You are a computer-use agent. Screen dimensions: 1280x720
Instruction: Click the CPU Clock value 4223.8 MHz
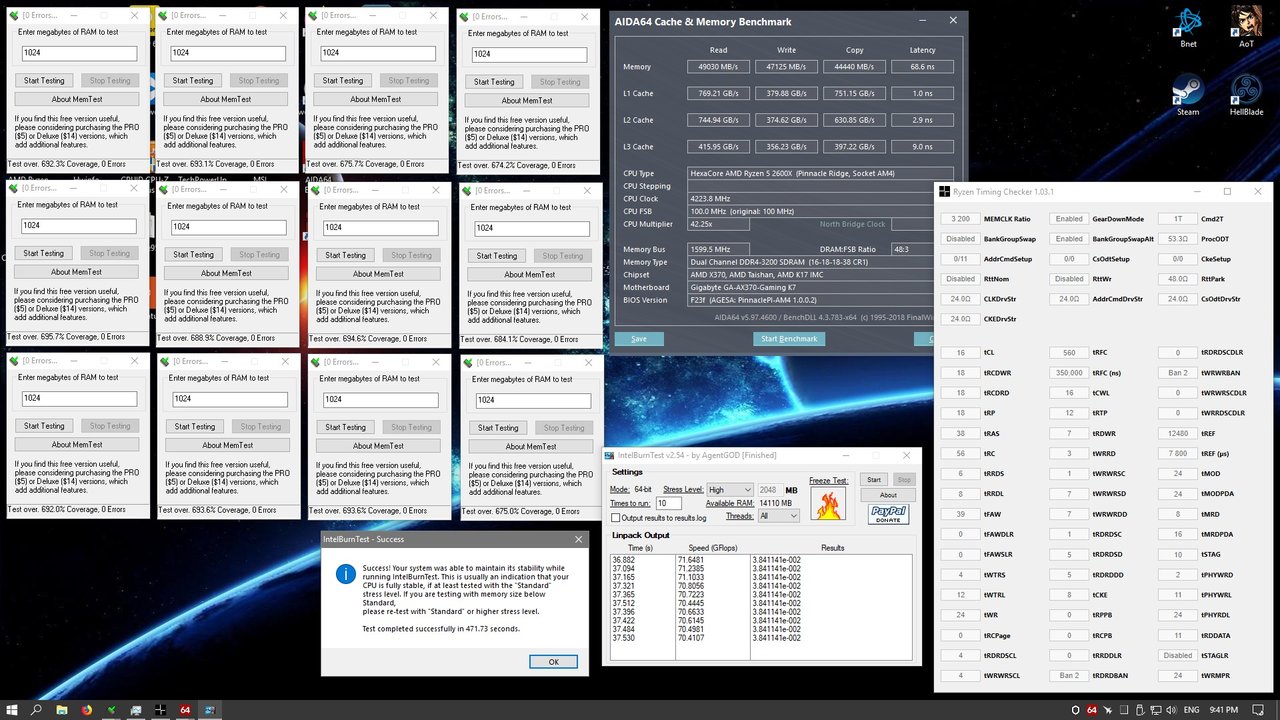tap(710, 198)
